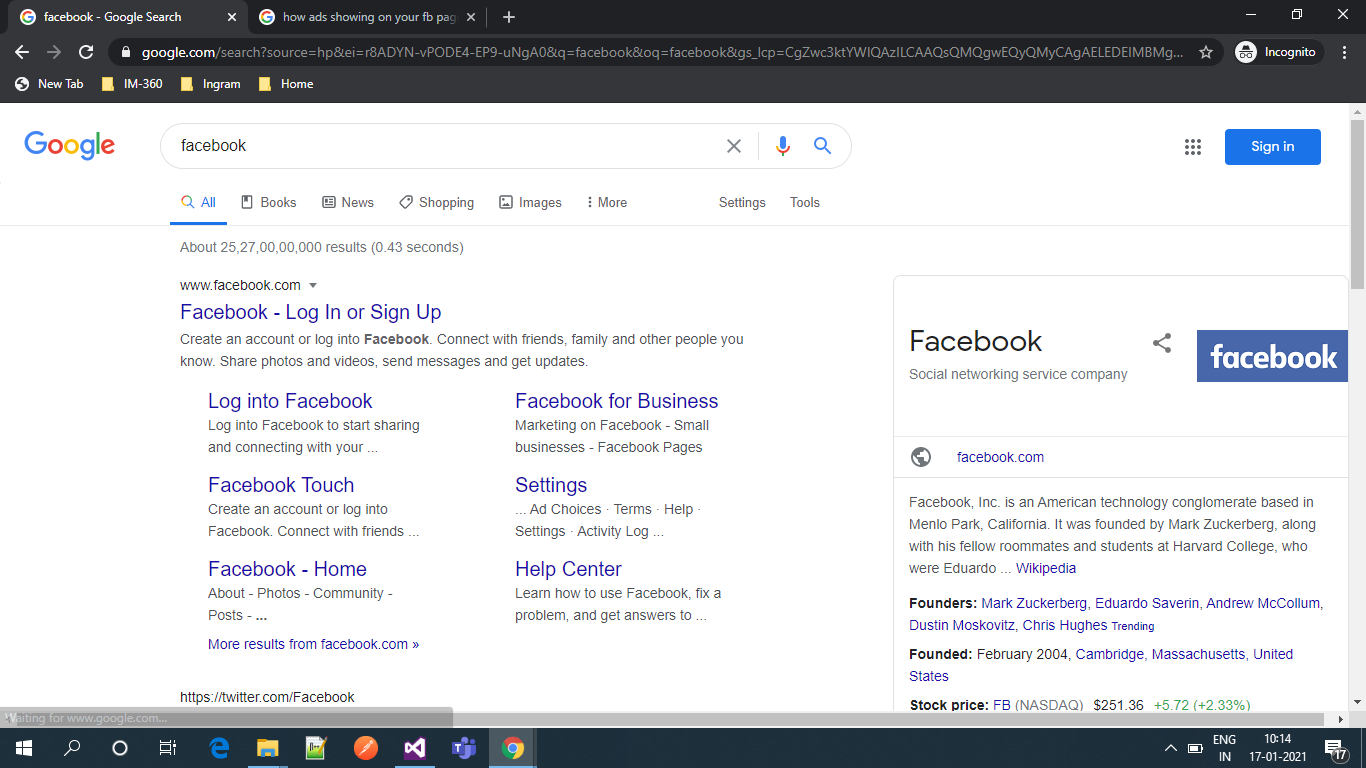Click the Facebook logo thumbnail
Image resolution: width=1366 pixels, height=768 pixels.
tap(1272, 356)
